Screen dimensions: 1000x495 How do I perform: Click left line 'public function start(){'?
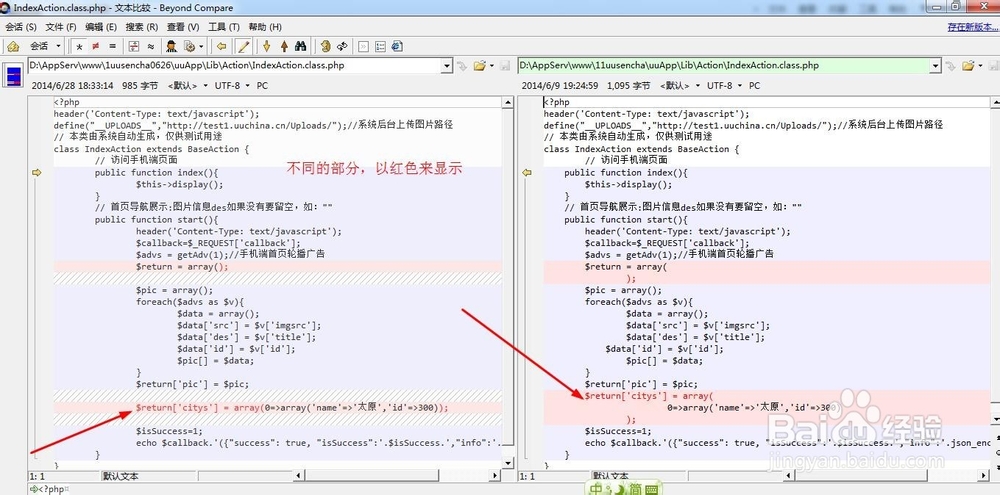click(x=157, y=219)
